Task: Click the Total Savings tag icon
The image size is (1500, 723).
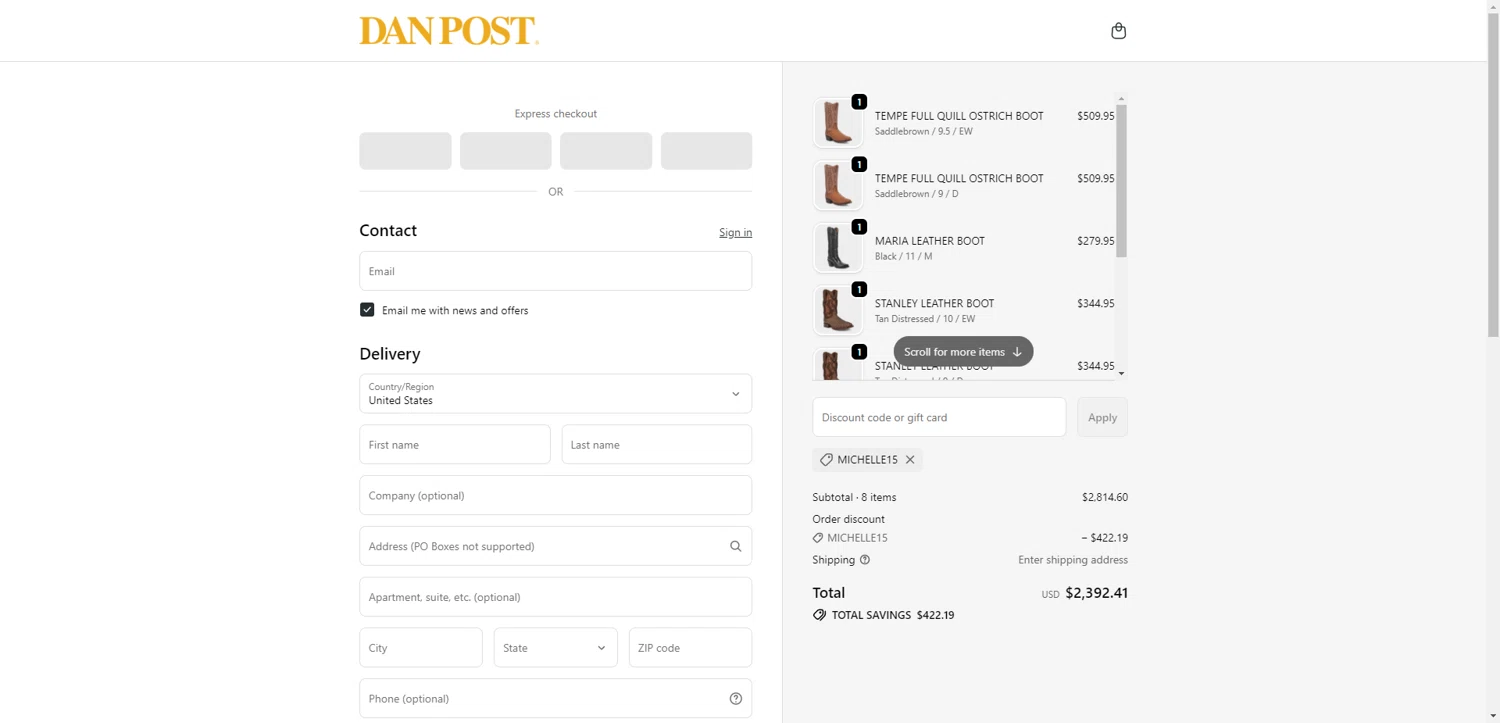Action: pos(819,615)
